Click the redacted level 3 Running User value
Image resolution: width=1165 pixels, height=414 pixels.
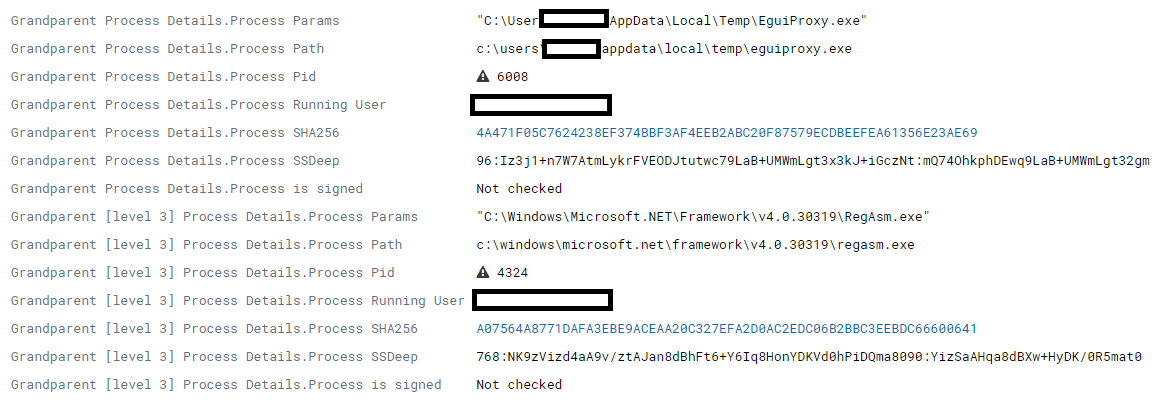coord(542,301)
